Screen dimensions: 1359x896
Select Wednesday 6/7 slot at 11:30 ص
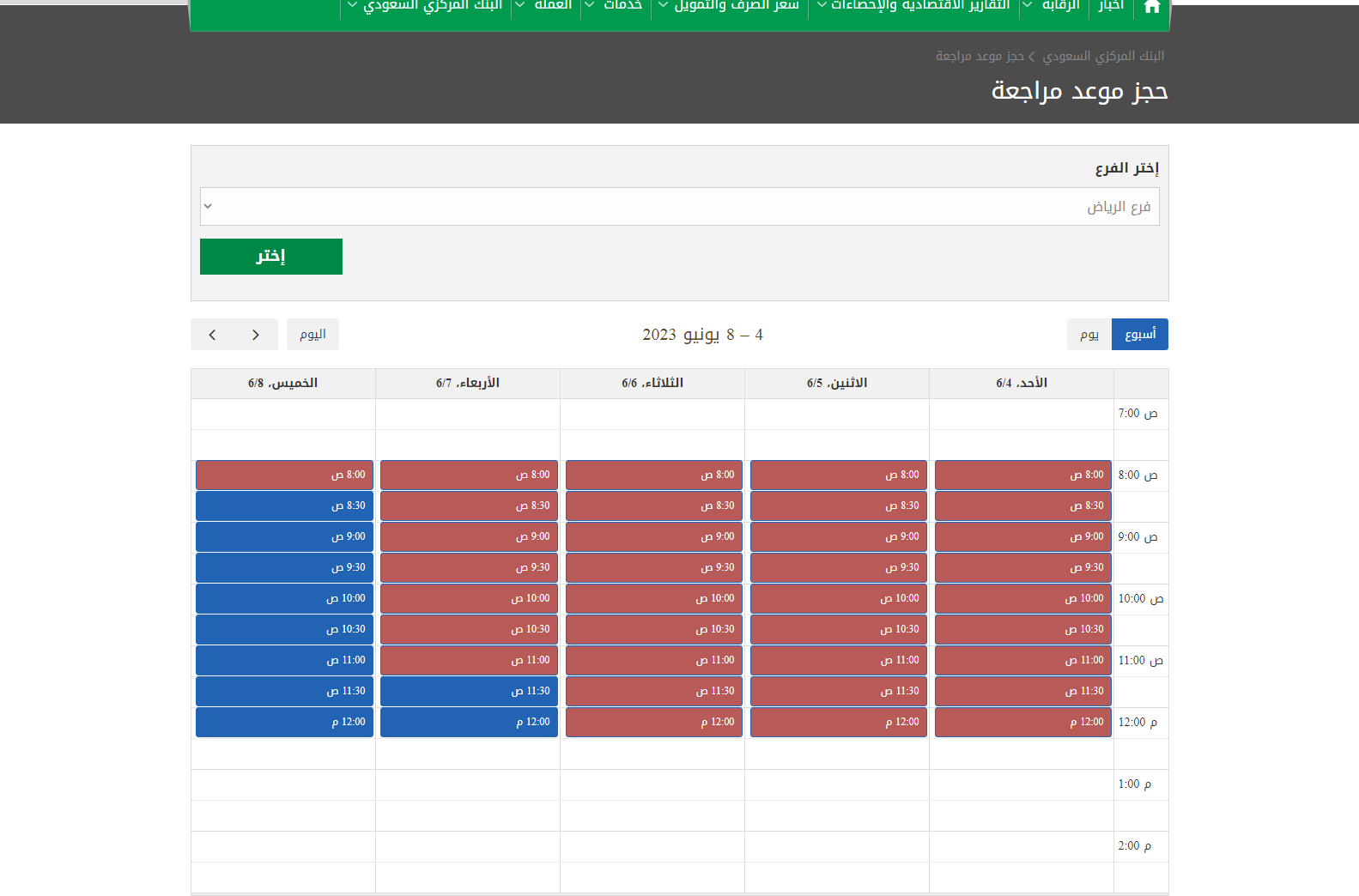coord(470,692)
